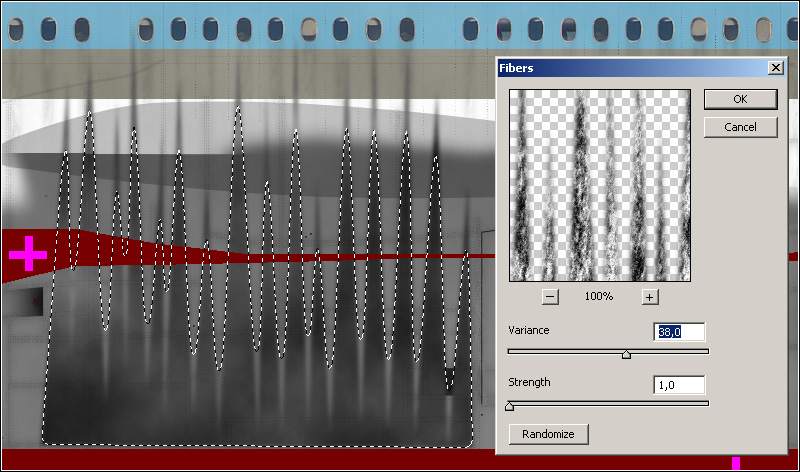Zoom in the preview with plus button

tap(649, 296)
